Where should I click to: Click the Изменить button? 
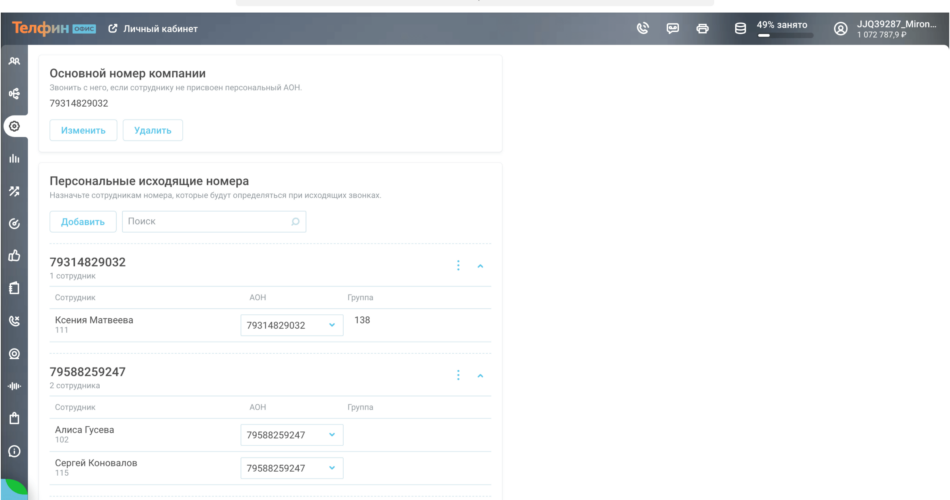83,130
